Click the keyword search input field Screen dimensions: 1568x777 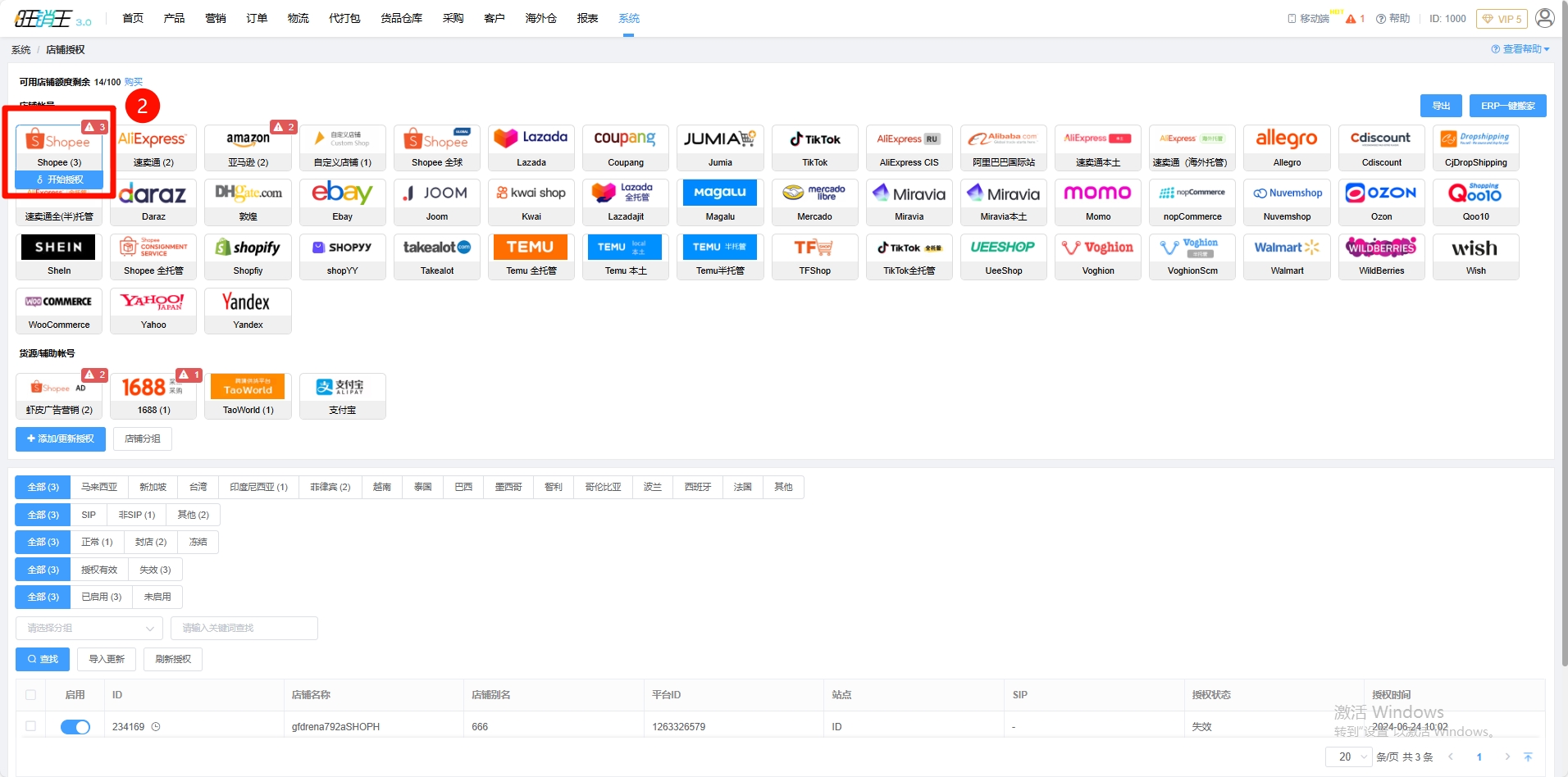click(244, 629)
